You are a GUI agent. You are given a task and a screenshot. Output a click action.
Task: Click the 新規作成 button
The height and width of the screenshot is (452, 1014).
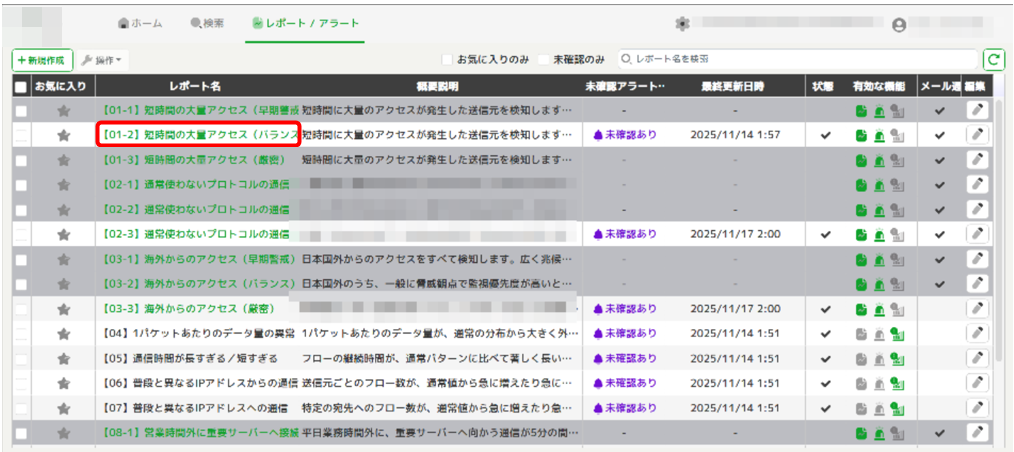point(42,60)
